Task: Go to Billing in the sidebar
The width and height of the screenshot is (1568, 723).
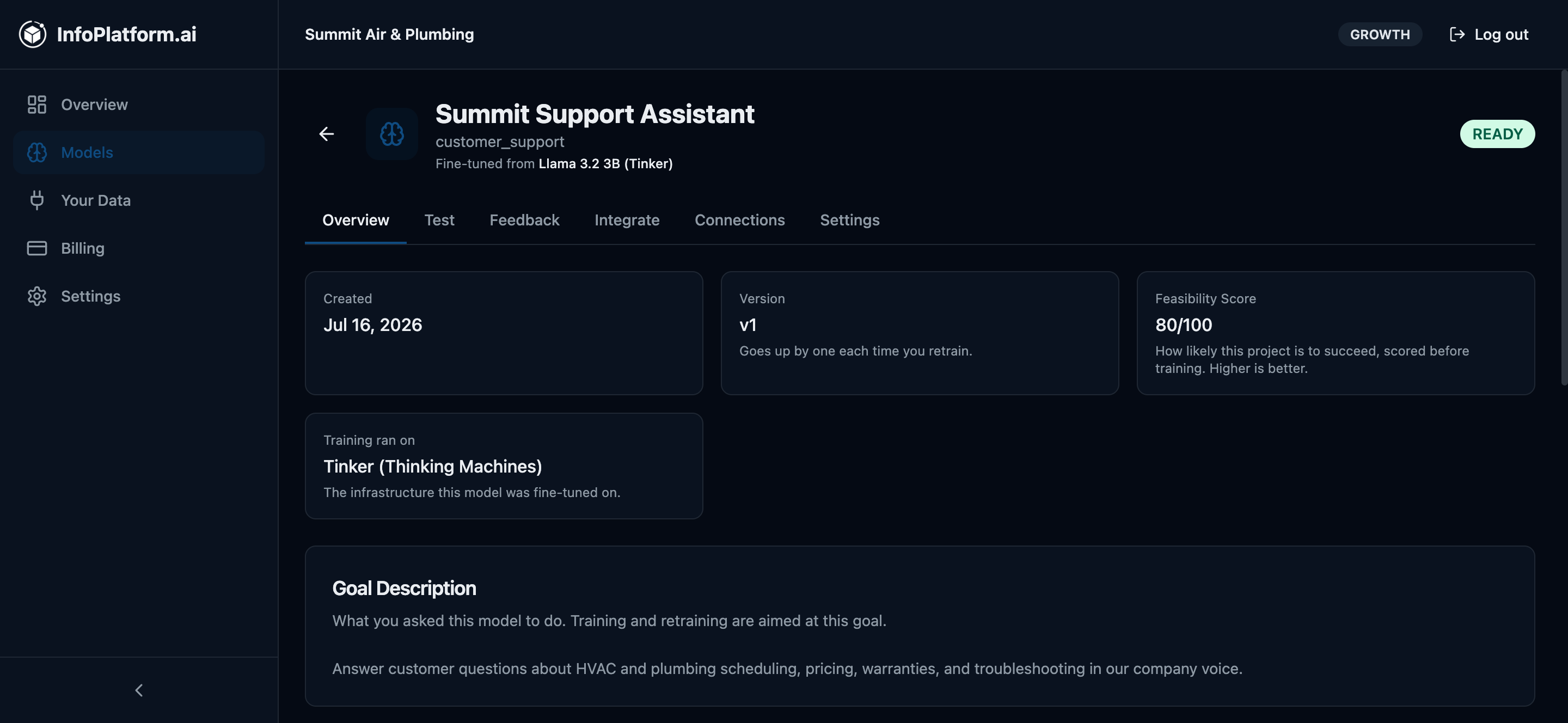Action: coord(139,248)
